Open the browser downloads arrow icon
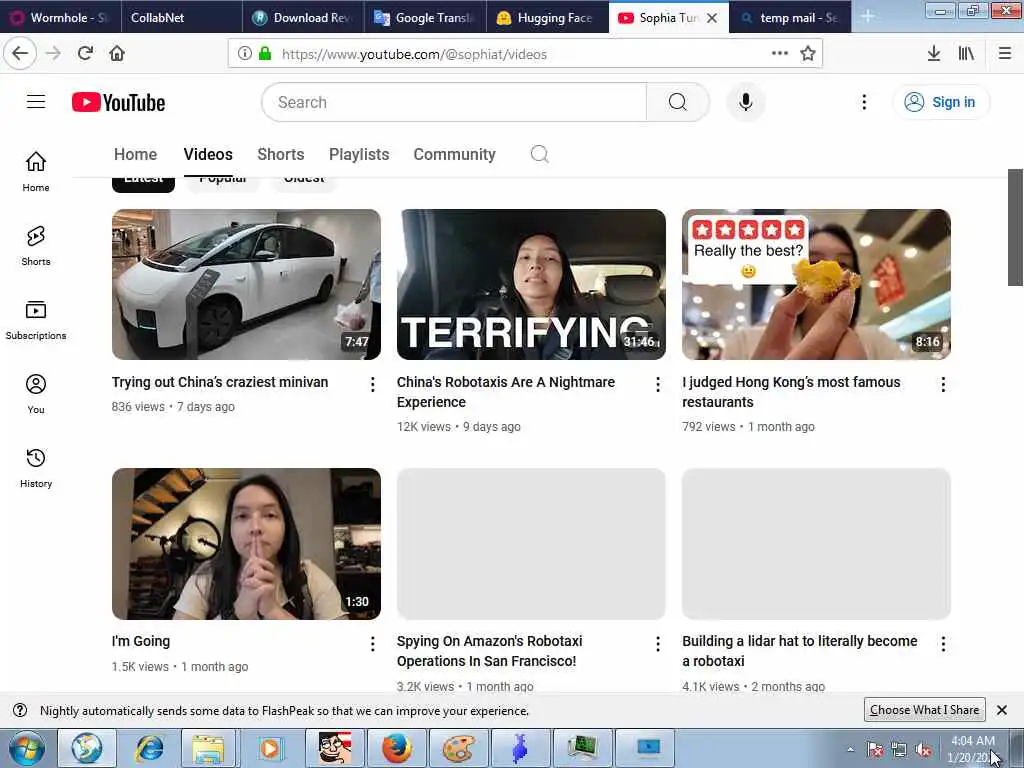This screenshot has width=1024, height=768. click(934, 54)
